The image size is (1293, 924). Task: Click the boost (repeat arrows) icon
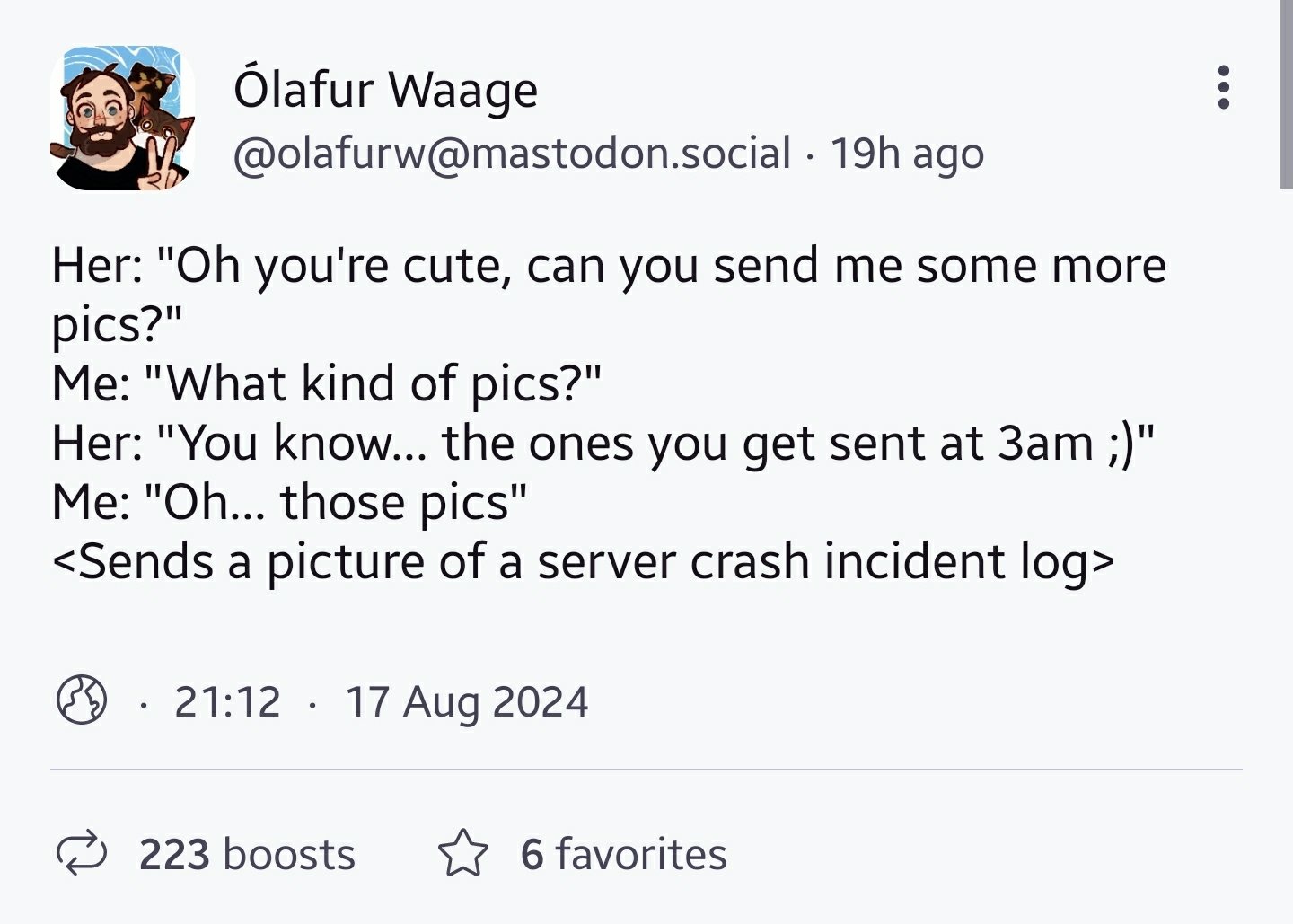tap(82, 853)
